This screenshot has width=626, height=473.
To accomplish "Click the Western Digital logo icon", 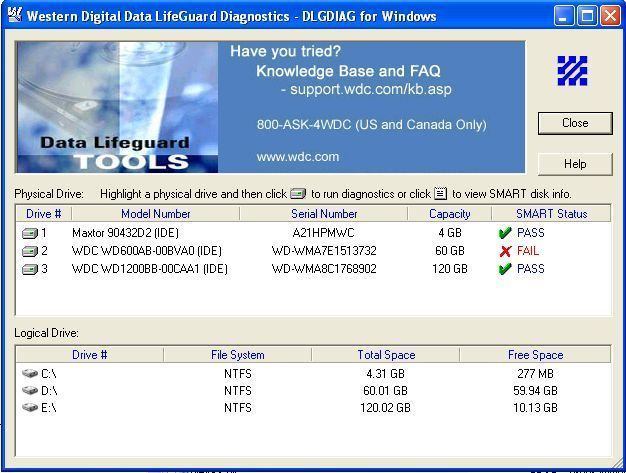I will coord(573,71).
